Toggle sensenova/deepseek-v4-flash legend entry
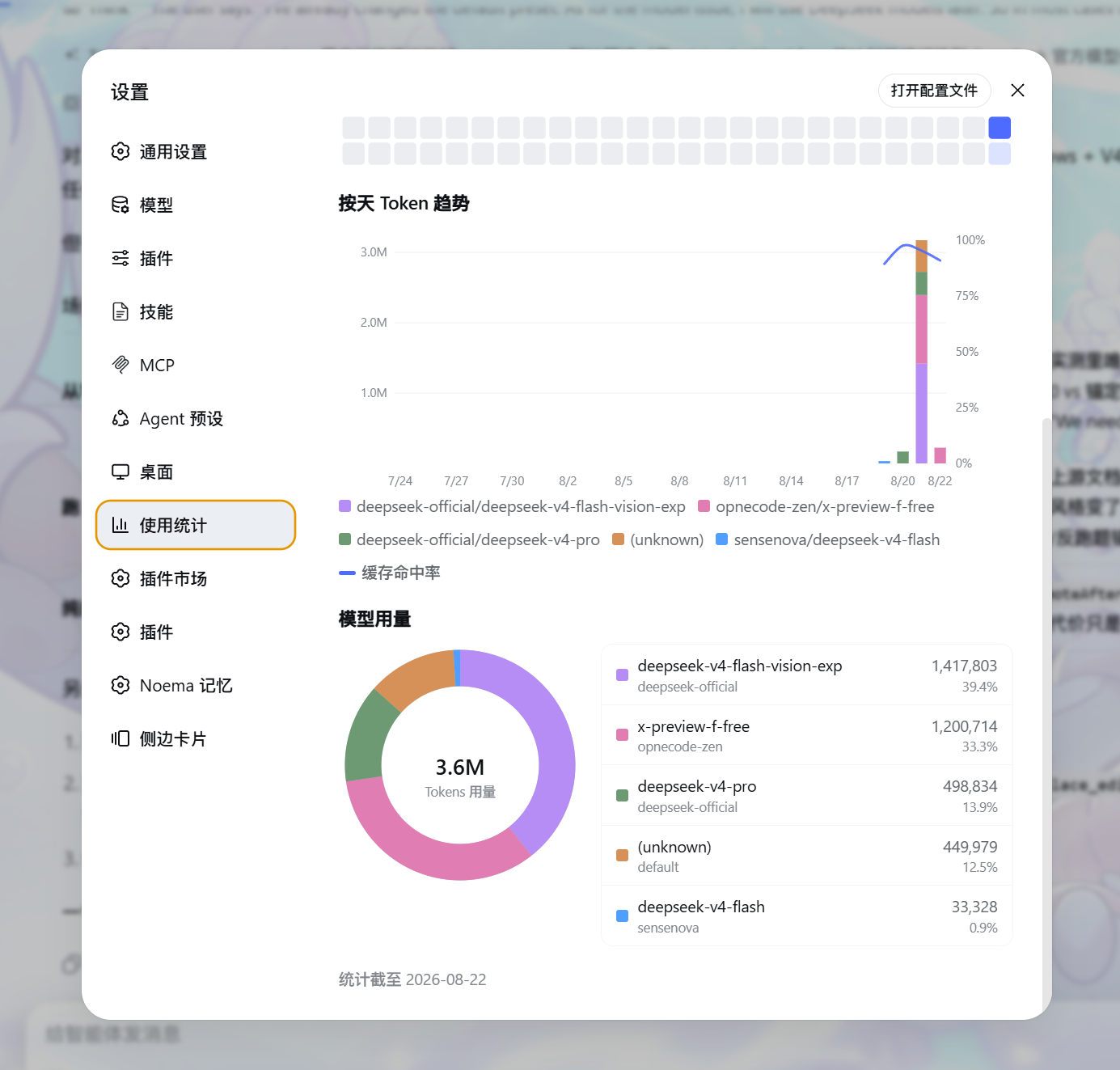The image size is (1120, 1070). pos(828,539)
